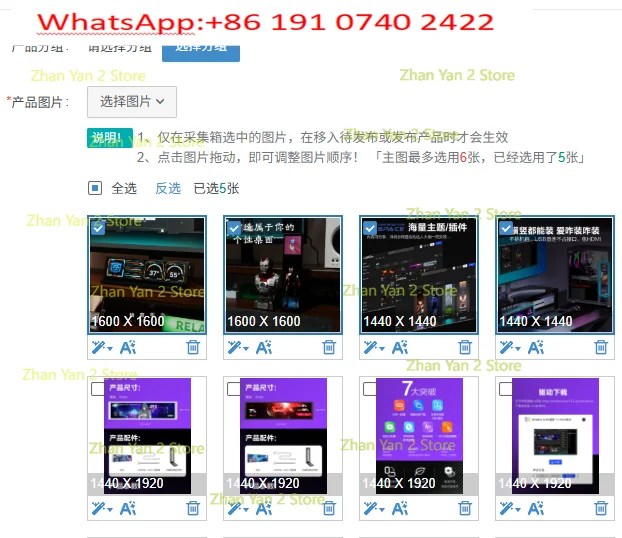Click the 产品图片 field label
This screenshot has height=538, width=622.
(38, 102)
